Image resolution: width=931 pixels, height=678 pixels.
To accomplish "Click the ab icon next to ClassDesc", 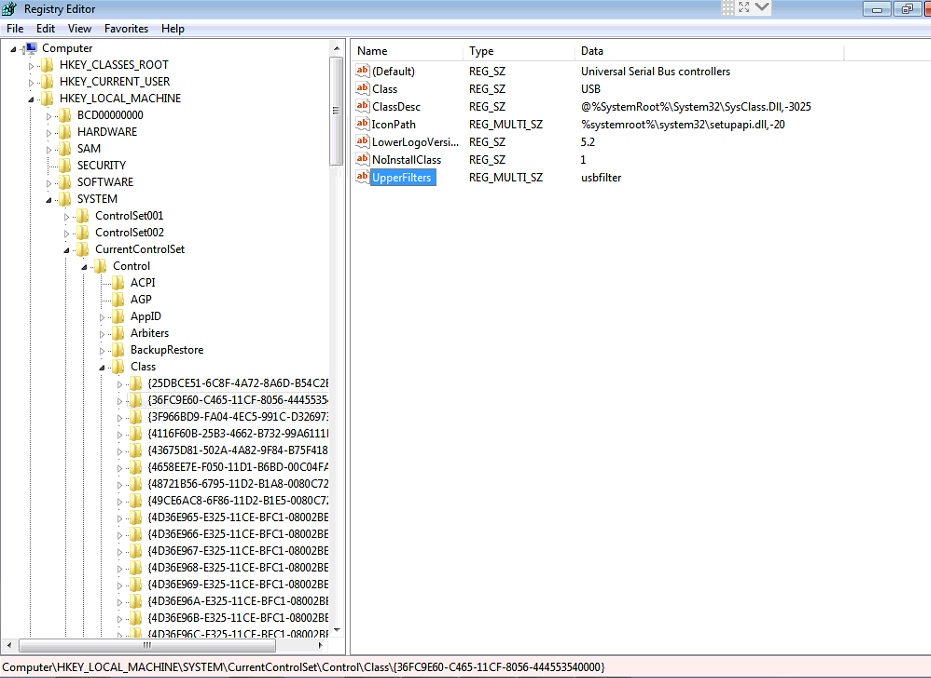I will (362, 106).
